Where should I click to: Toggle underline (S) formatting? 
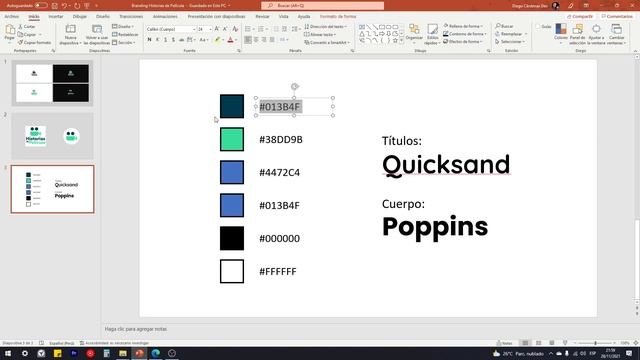pyautogui.click(x=165, y=40)
